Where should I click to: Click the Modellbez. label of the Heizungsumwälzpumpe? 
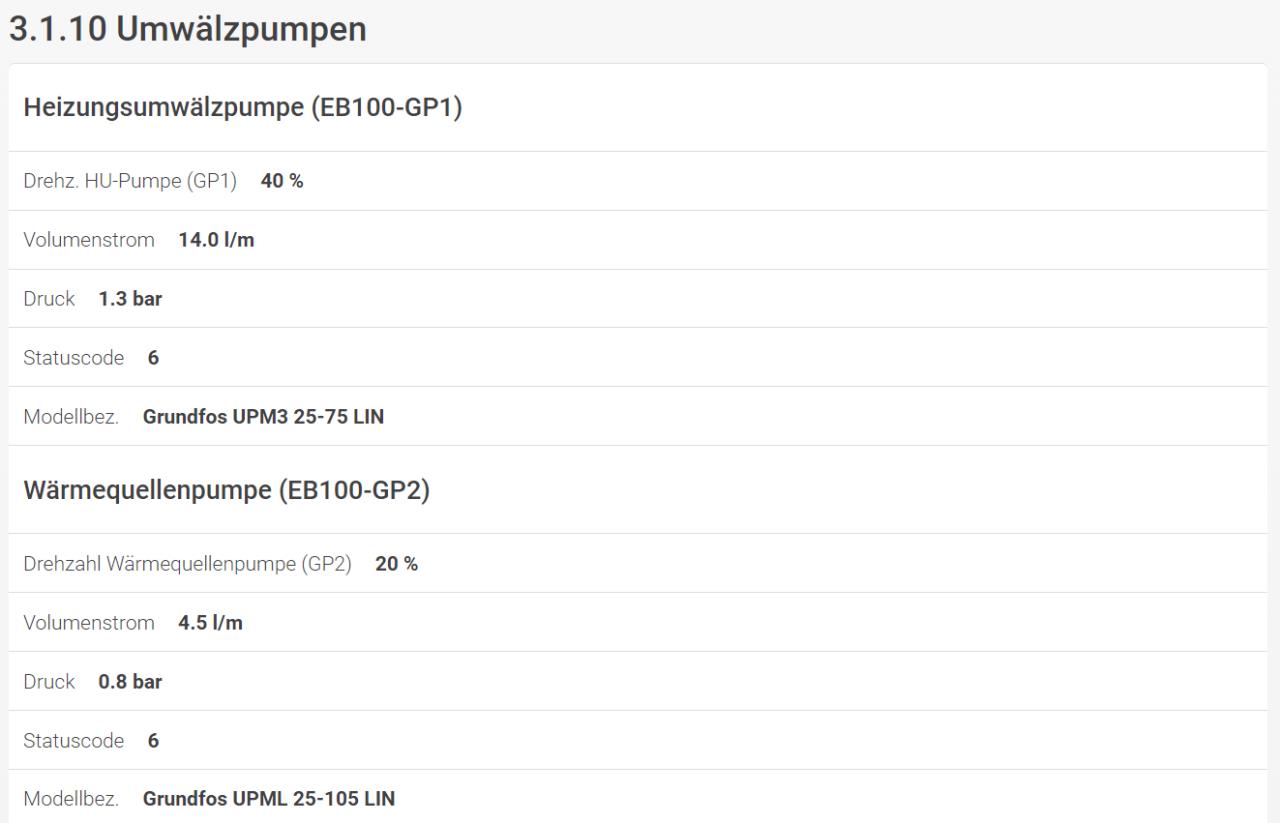click(71, 417)
